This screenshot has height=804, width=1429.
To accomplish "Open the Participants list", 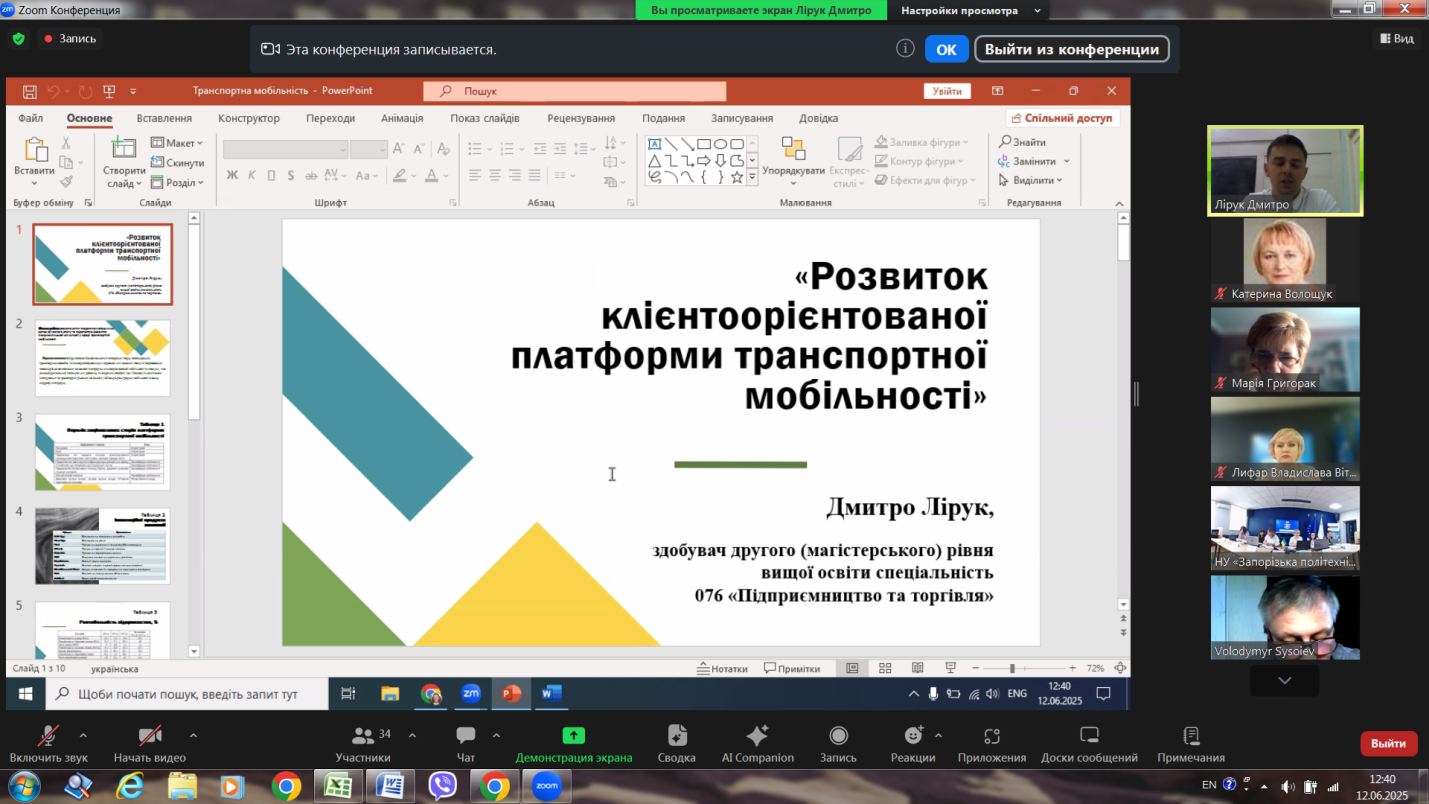I will (x=363, y=737).
